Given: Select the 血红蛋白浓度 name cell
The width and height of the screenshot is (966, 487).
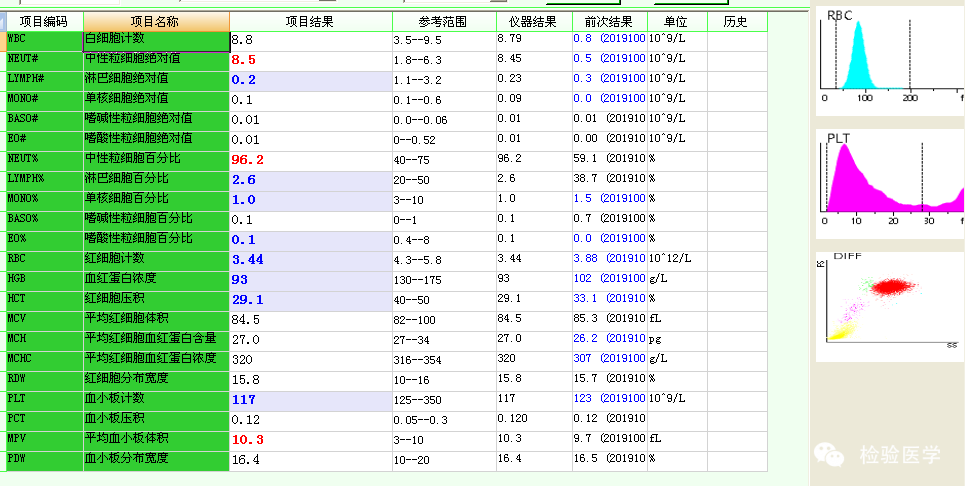Looking at the screenshot, I should tap(156, 281).
